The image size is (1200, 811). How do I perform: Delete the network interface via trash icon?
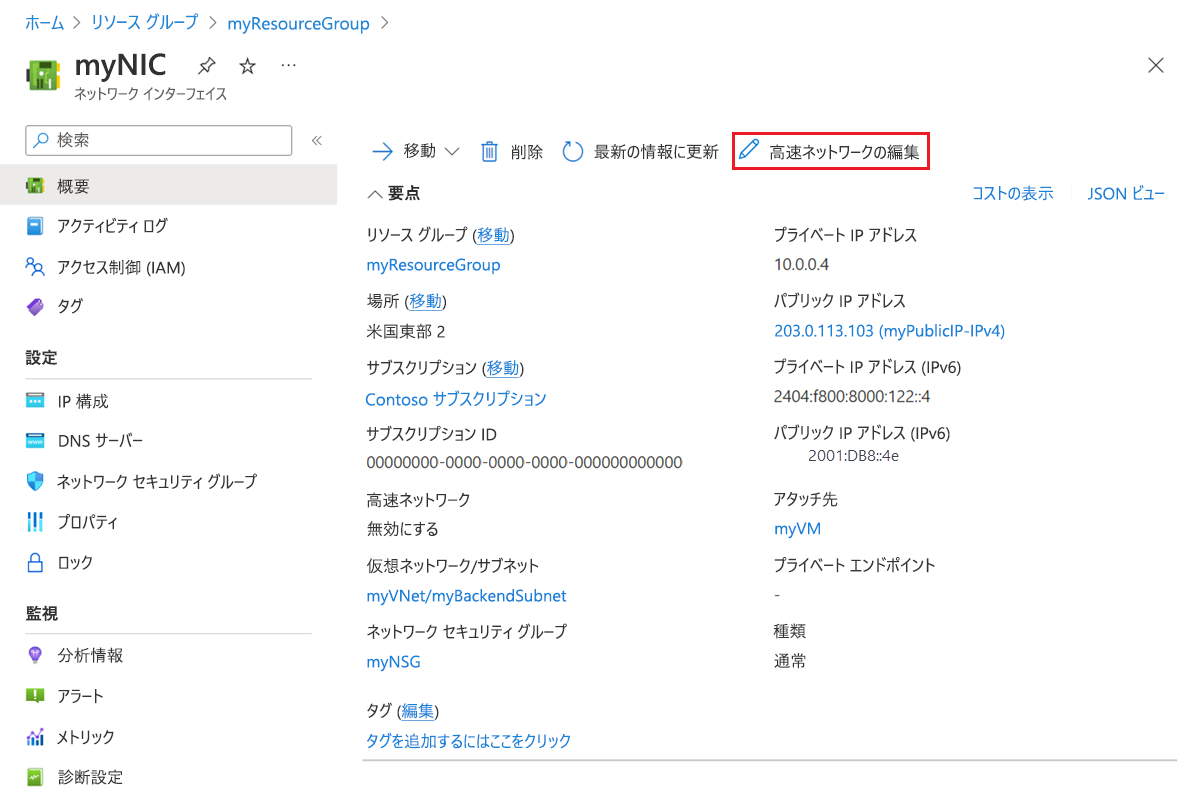(489, 150)
